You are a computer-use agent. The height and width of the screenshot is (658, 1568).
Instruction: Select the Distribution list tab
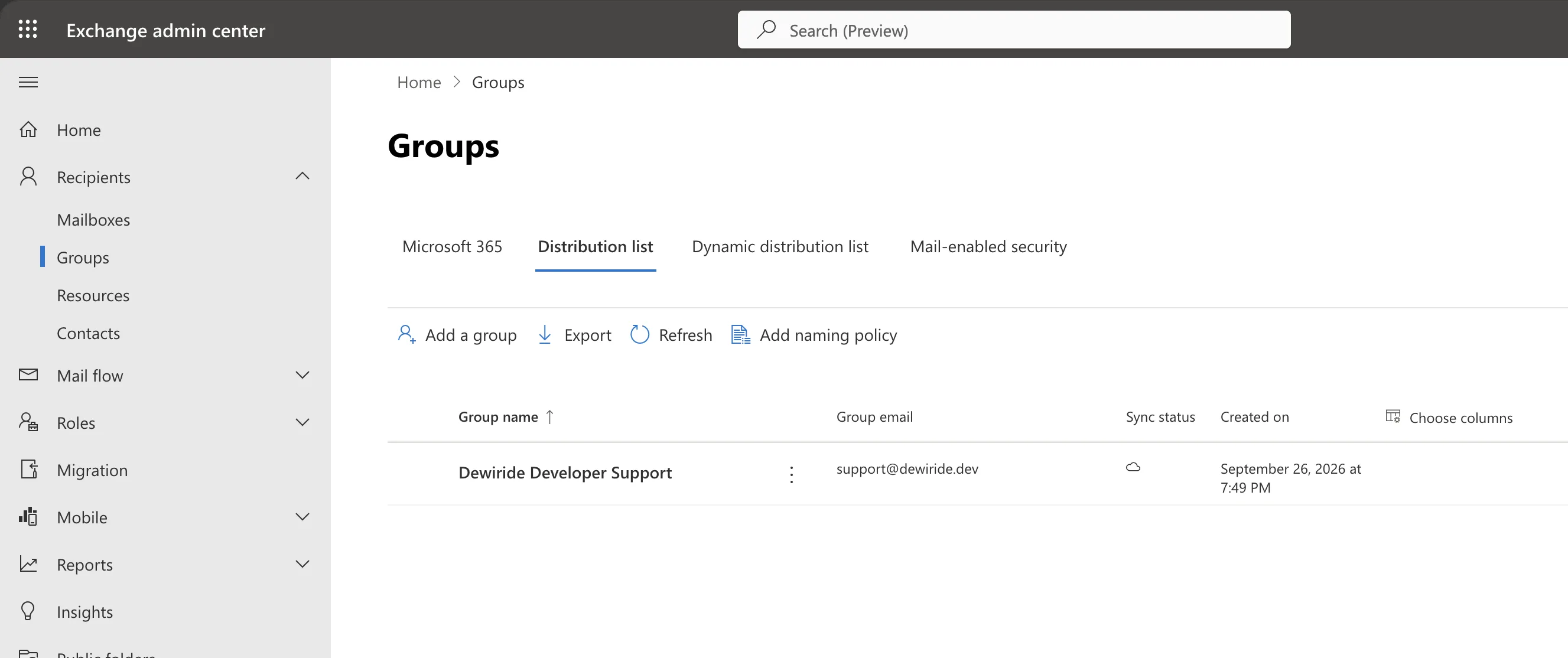point(596,246)
